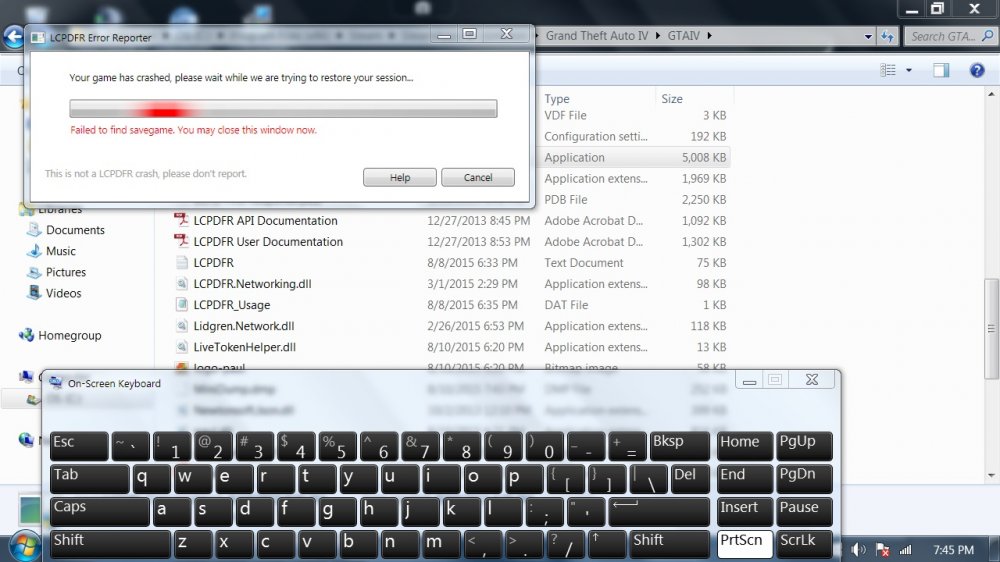Click the Pause key on On-Screen Keyboard
The height and width of the screenshot is (562, 1000).
coord(805,512)
